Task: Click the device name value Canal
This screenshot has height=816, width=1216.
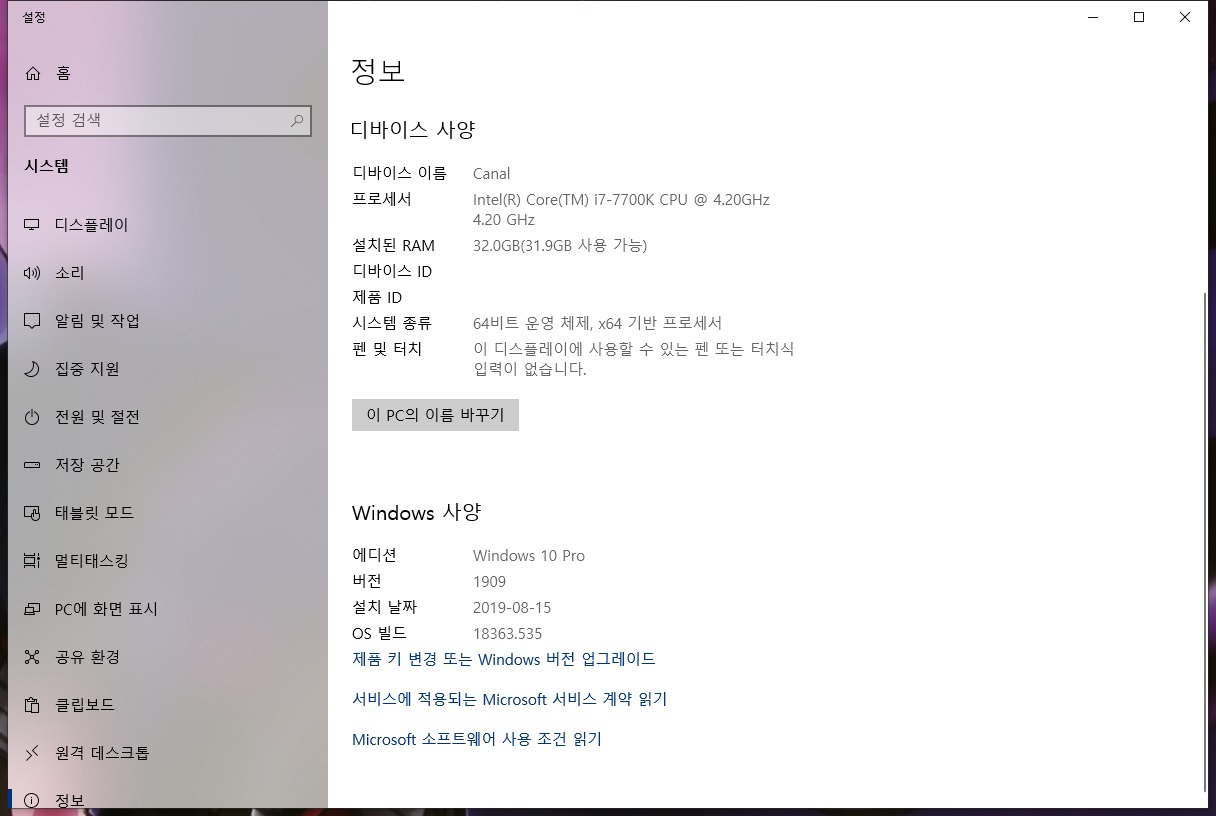Action: [x=492, y=174]
